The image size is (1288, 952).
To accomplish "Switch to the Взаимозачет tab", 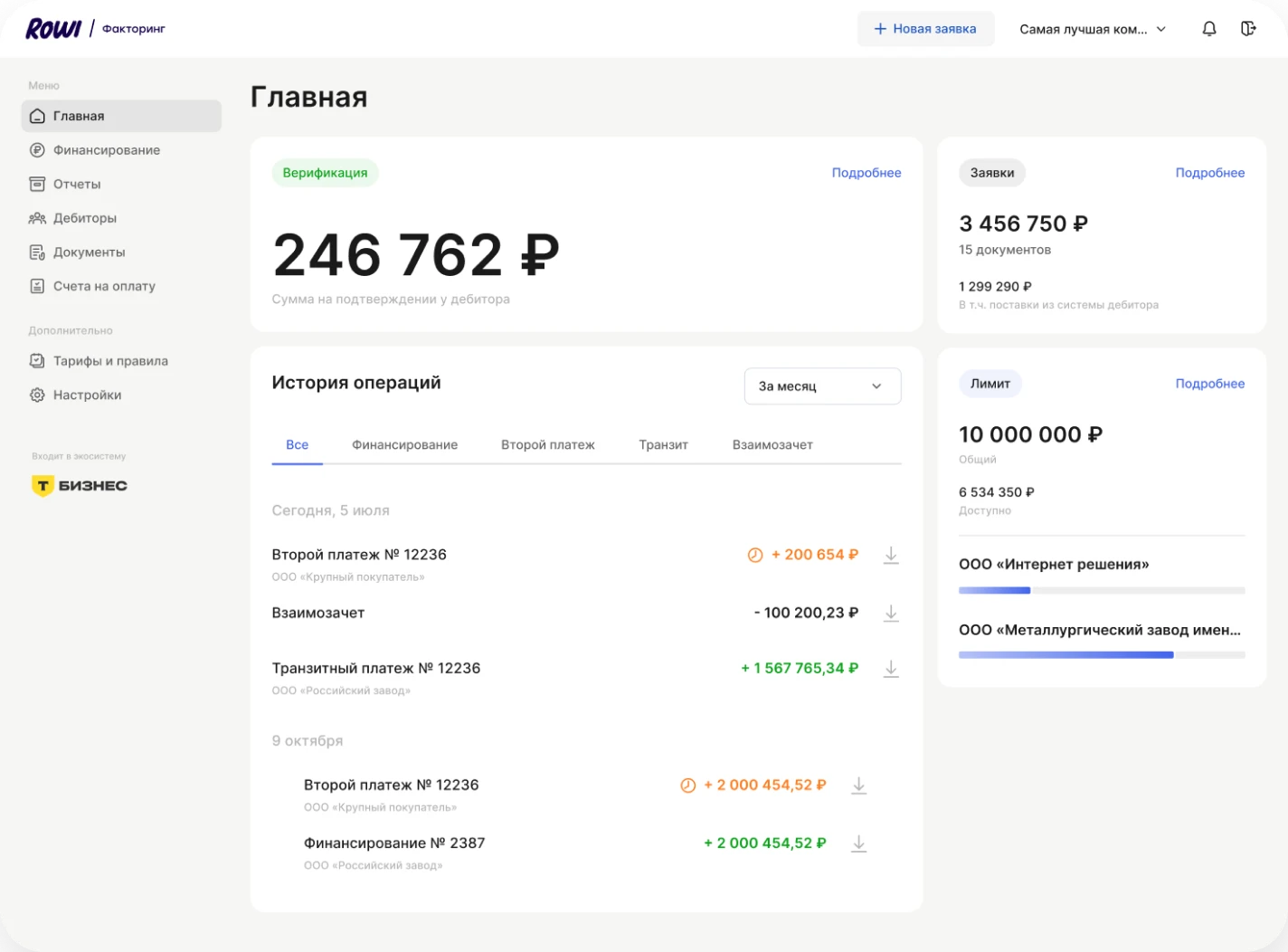I will (x=772, y=445).
